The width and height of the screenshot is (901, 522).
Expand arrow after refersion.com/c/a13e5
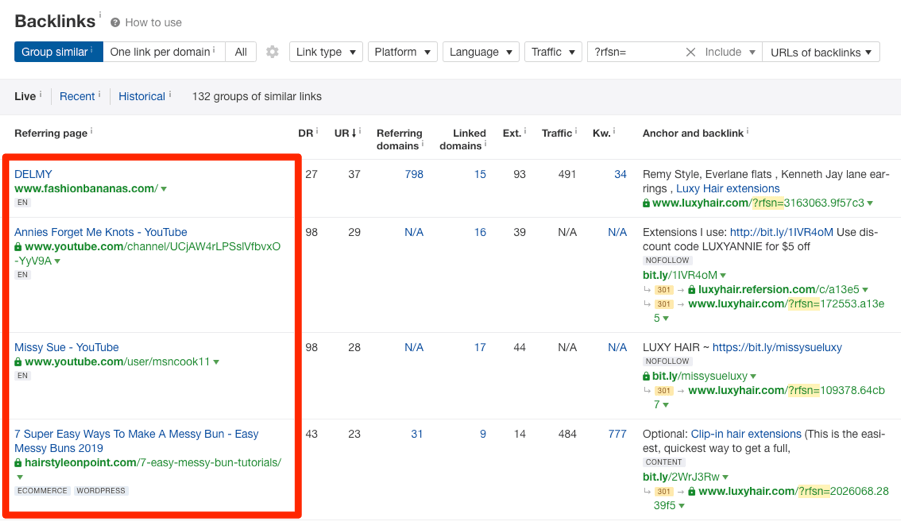coord(865,290)
